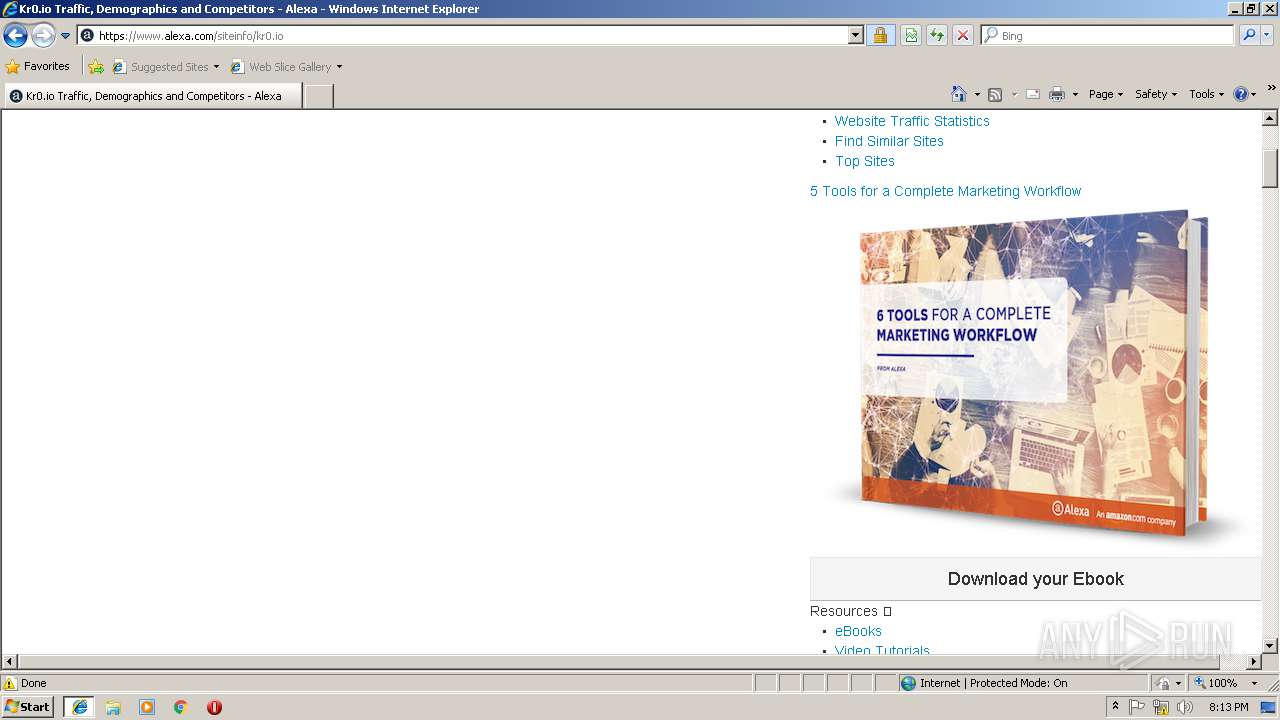Click Internet Protected Mode status text
The image size is (1280, 720).
993,683
